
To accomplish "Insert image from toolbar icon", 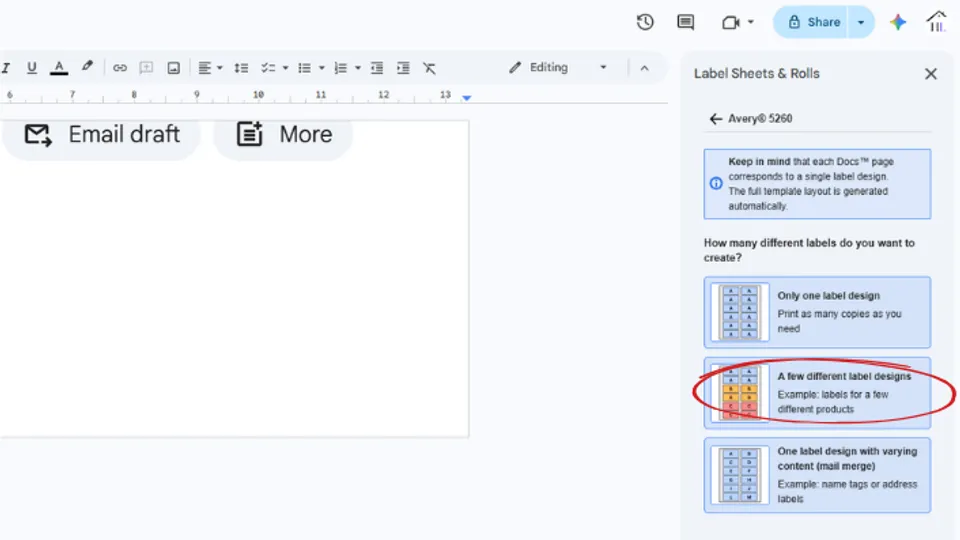I will pos(173,68).
